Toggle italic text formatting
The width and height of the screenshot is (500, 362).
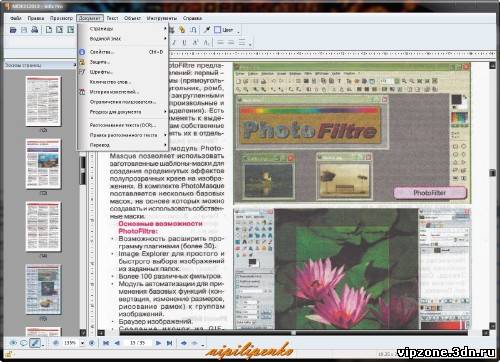point(174,43)
